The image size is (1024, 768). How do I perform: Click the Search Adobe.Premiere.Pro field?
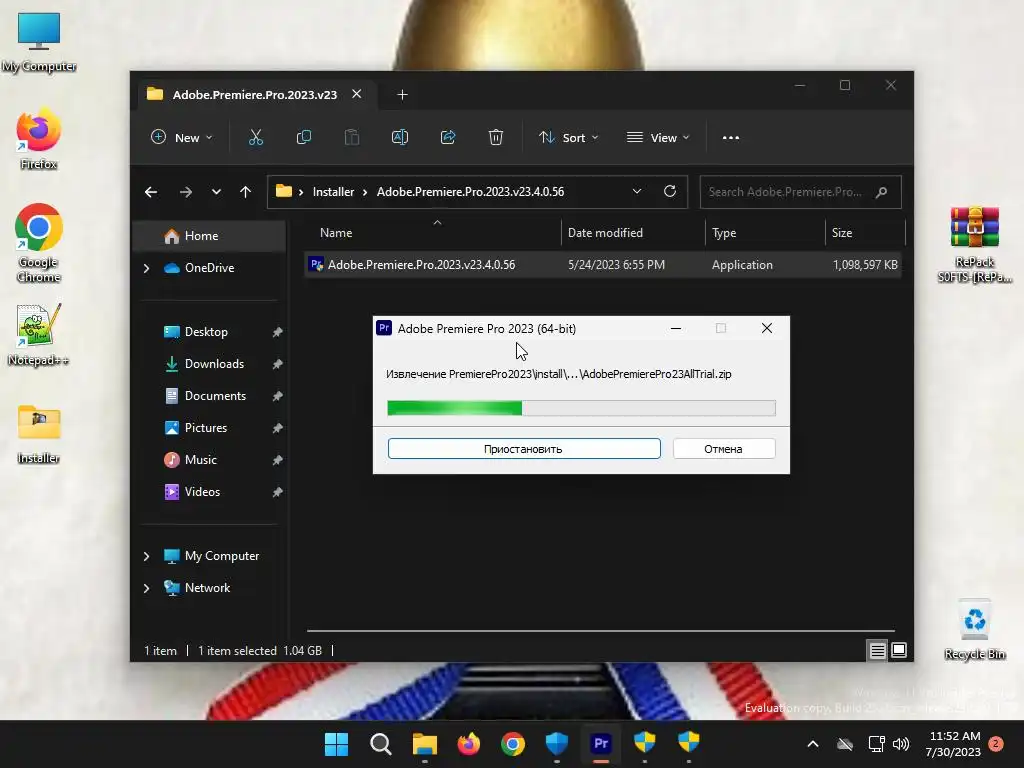(x=801, y=192)
